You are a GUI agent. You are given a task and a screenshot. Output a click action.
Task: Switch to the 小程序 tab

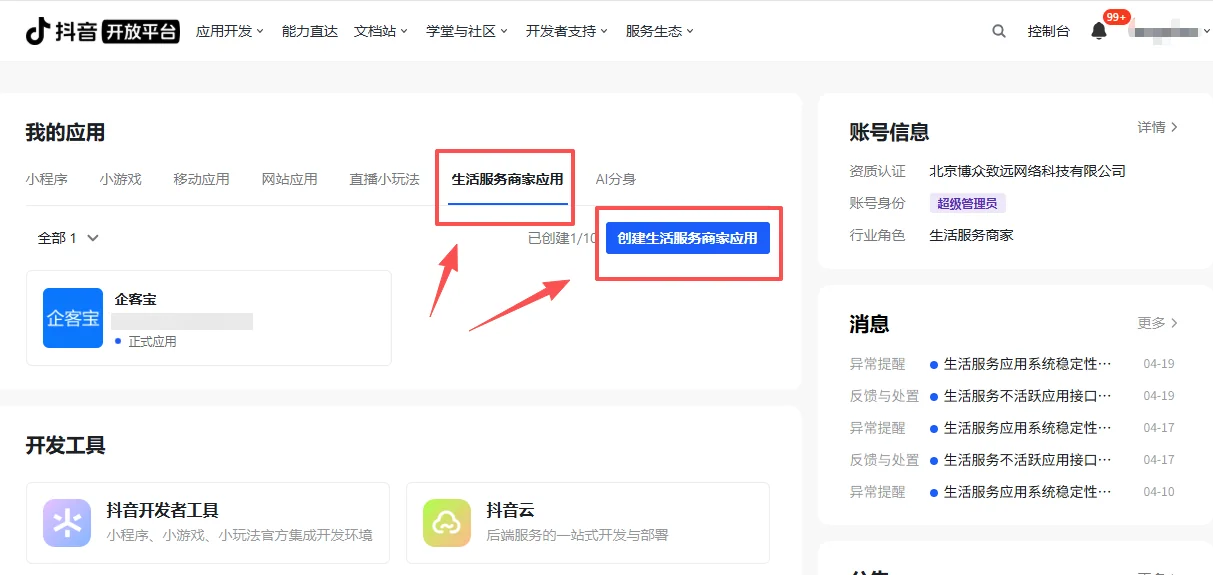[47, 179]
